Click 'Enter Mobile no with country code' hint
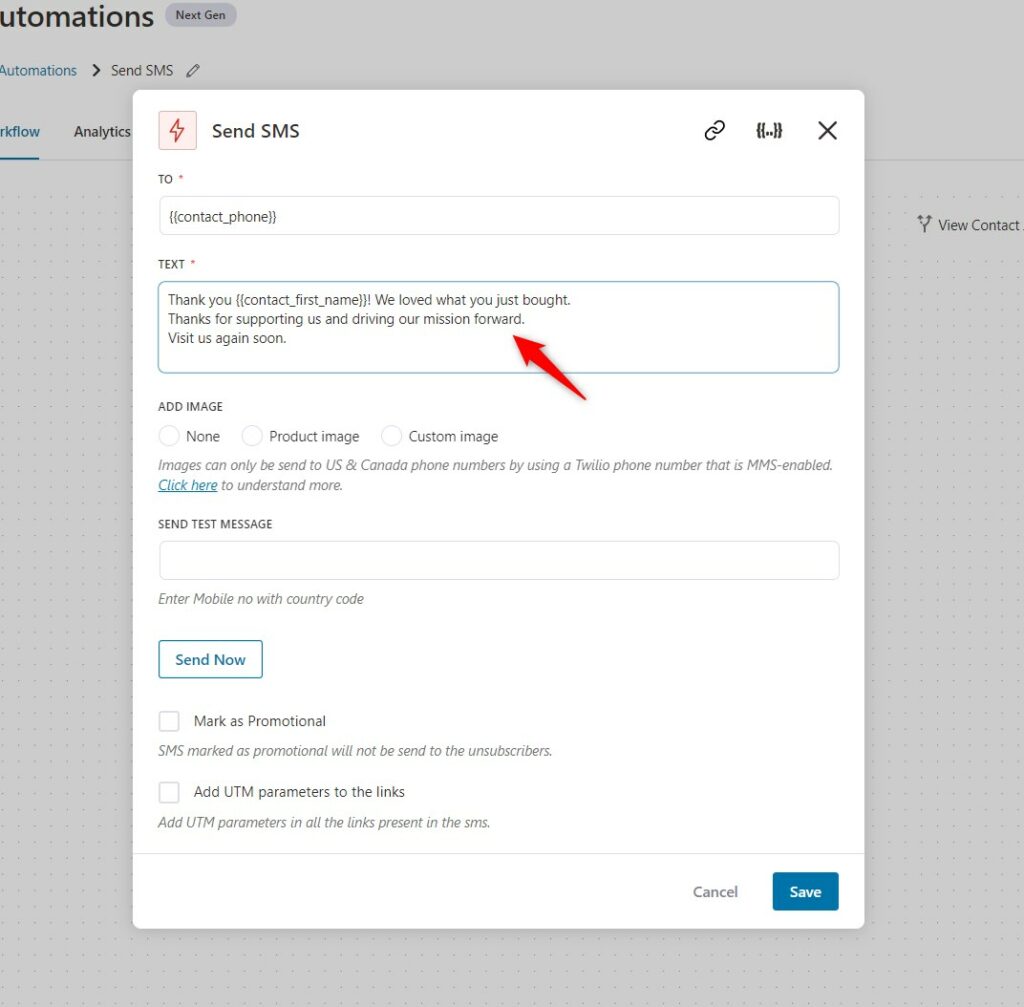 click(x=261, y=599)
